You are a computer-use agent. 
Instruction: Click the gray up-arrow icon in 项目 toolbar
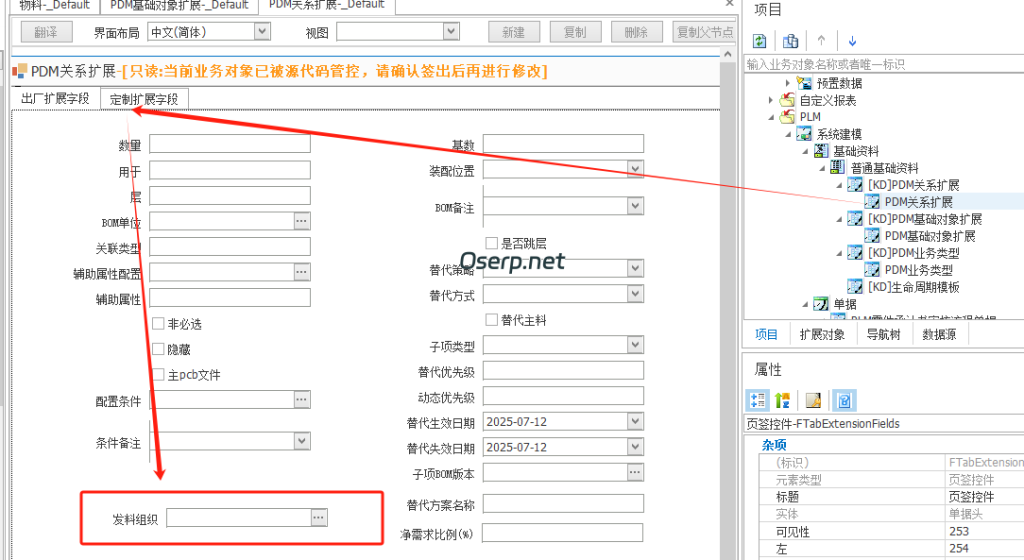pyautogui.click(x=821, y=40)
